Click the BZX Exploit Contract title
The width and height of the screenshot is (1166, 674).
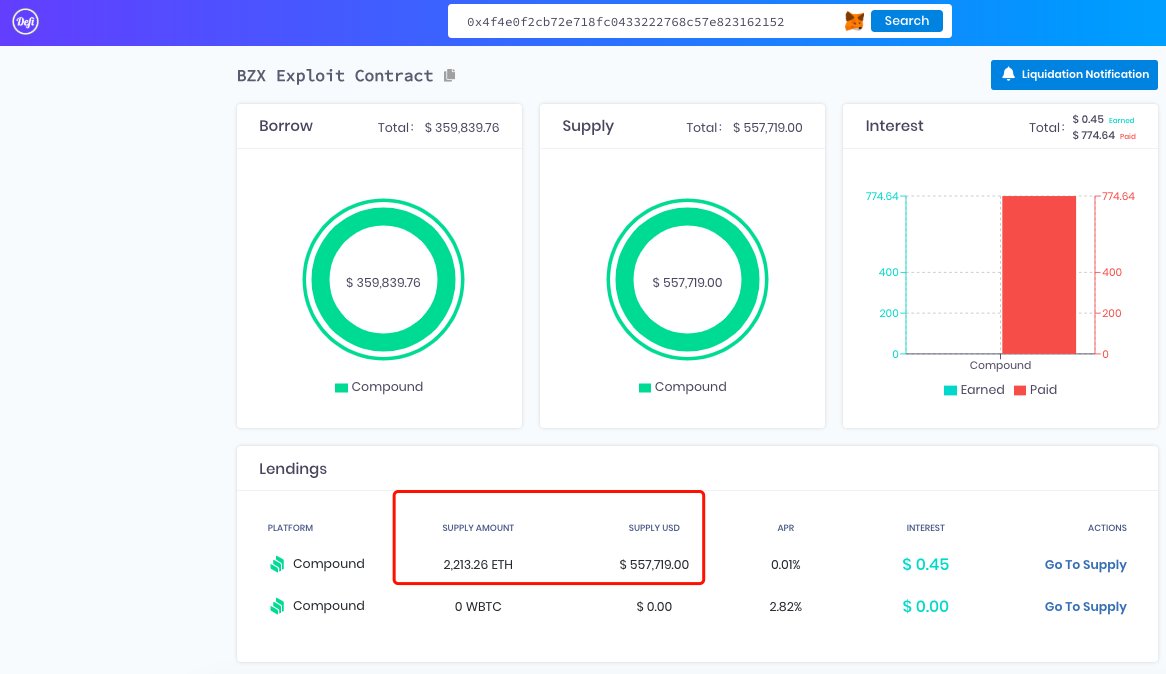pyautogui.click(x=335, y=76)
